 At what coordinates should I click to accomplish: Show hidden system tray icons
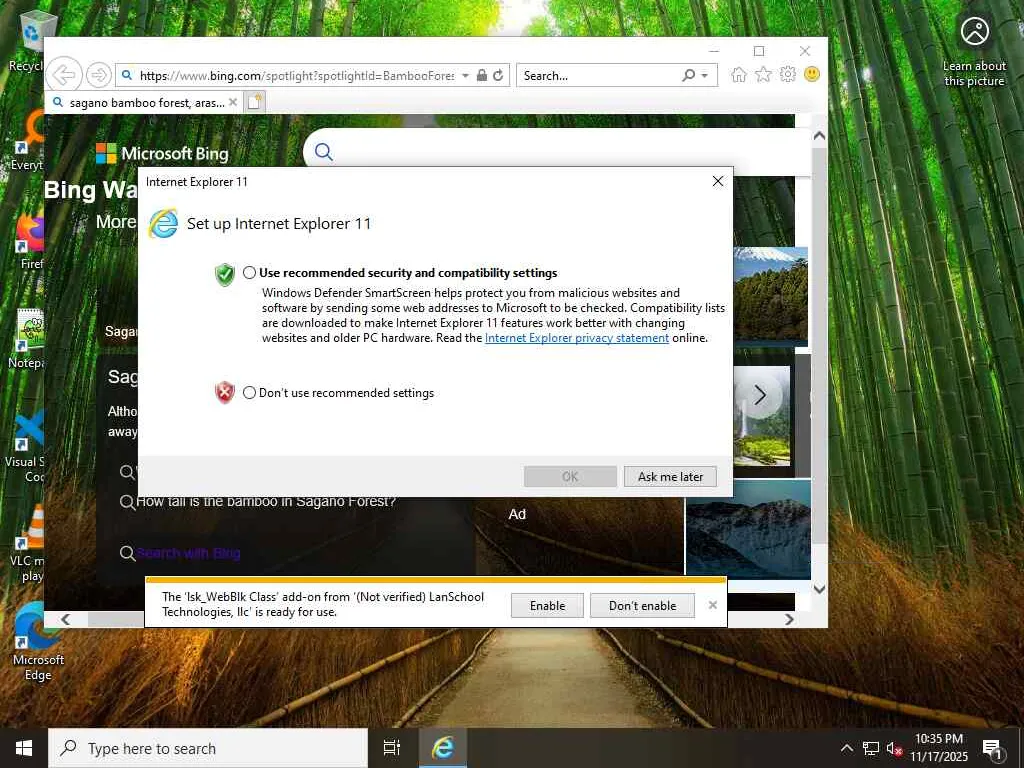(x=846, y=748)
